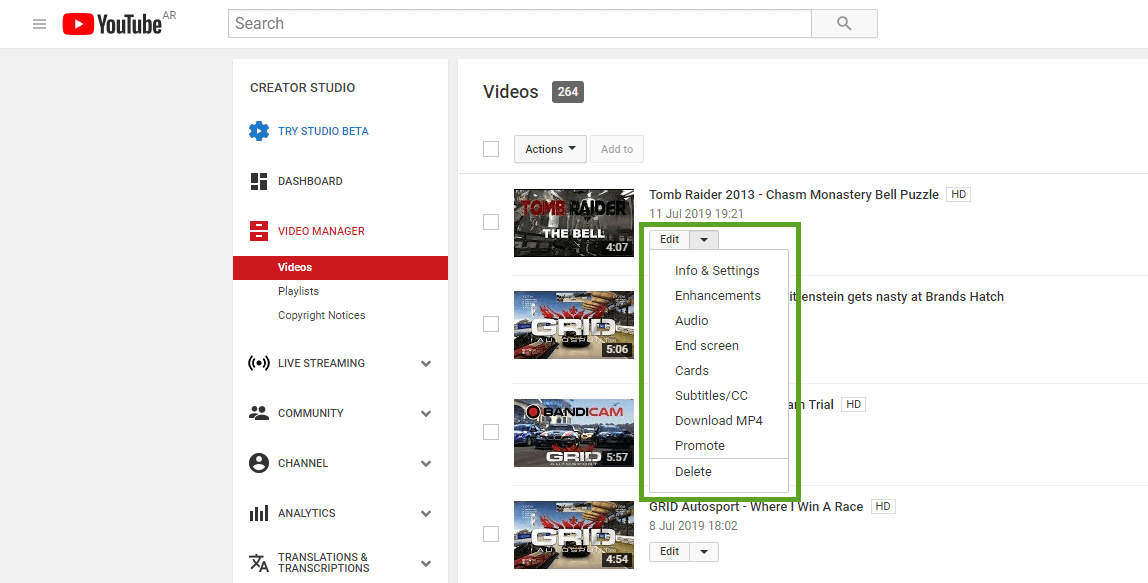This screenshot has height=583, width=1148.
Task: Click the search magnifier button
Action: click(844, 23)
